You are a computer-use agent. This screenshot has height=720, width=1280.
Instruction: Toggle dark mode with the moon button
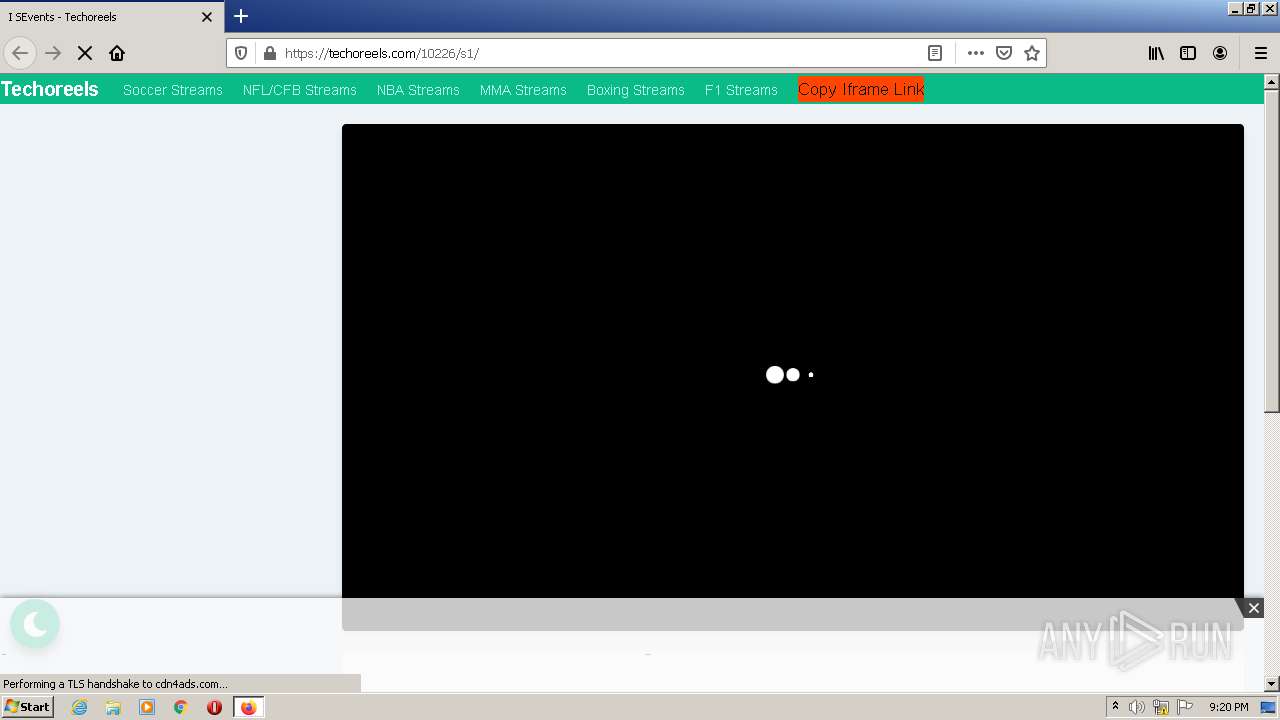tap(35, 625)
